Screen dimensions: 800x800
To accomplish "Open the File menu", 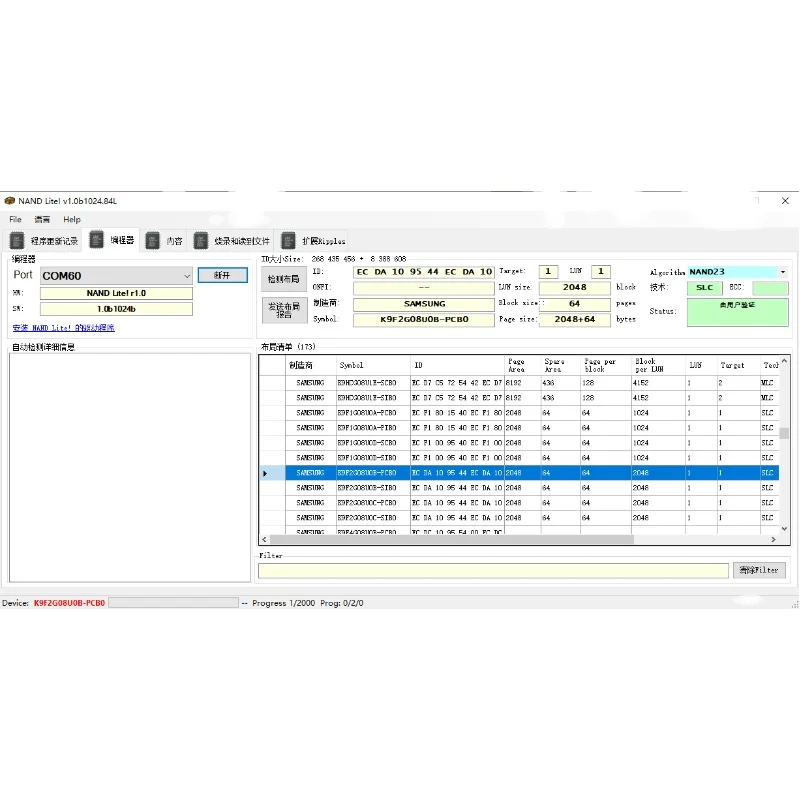I will coord(15,219).
